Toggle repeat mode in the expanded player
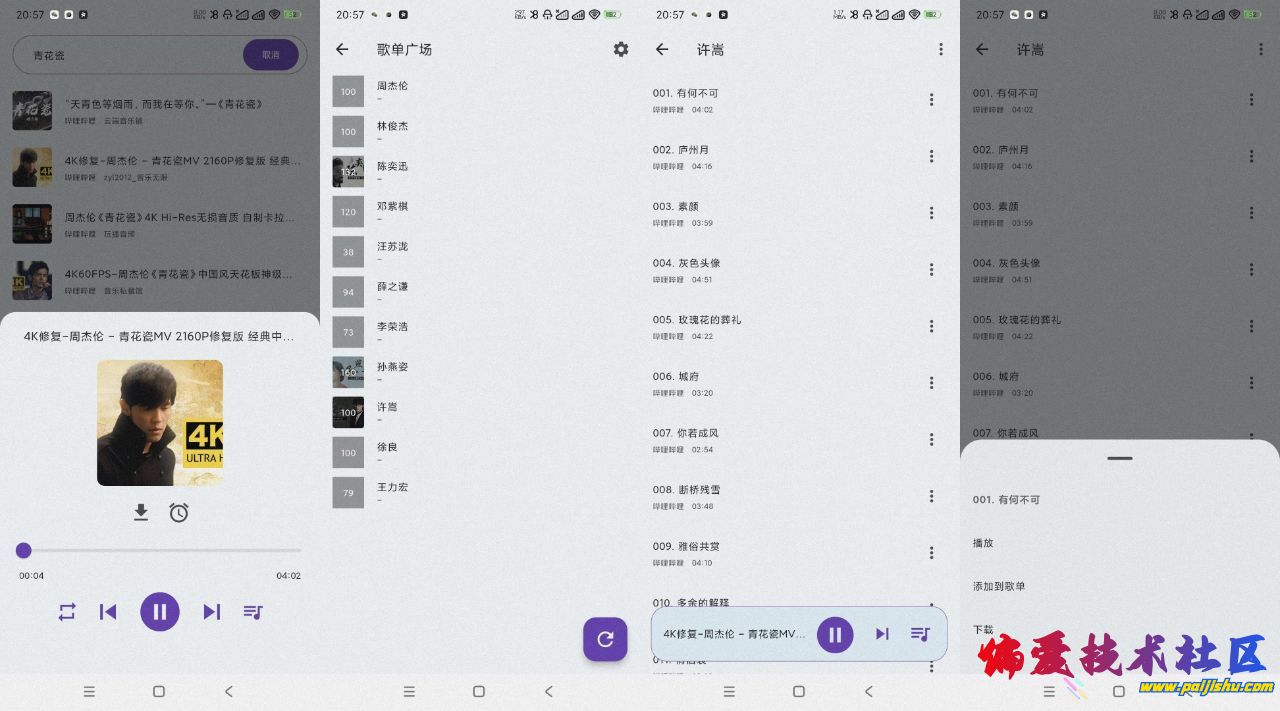 67,612
